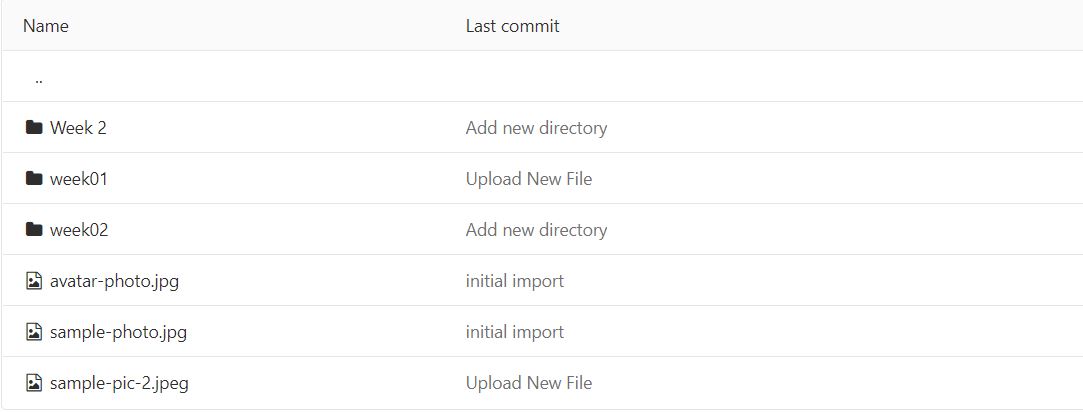Open the week02 directory name
Image resolution: width=1083 pixels, height=412 pixels.
click(x=79, y=230)
